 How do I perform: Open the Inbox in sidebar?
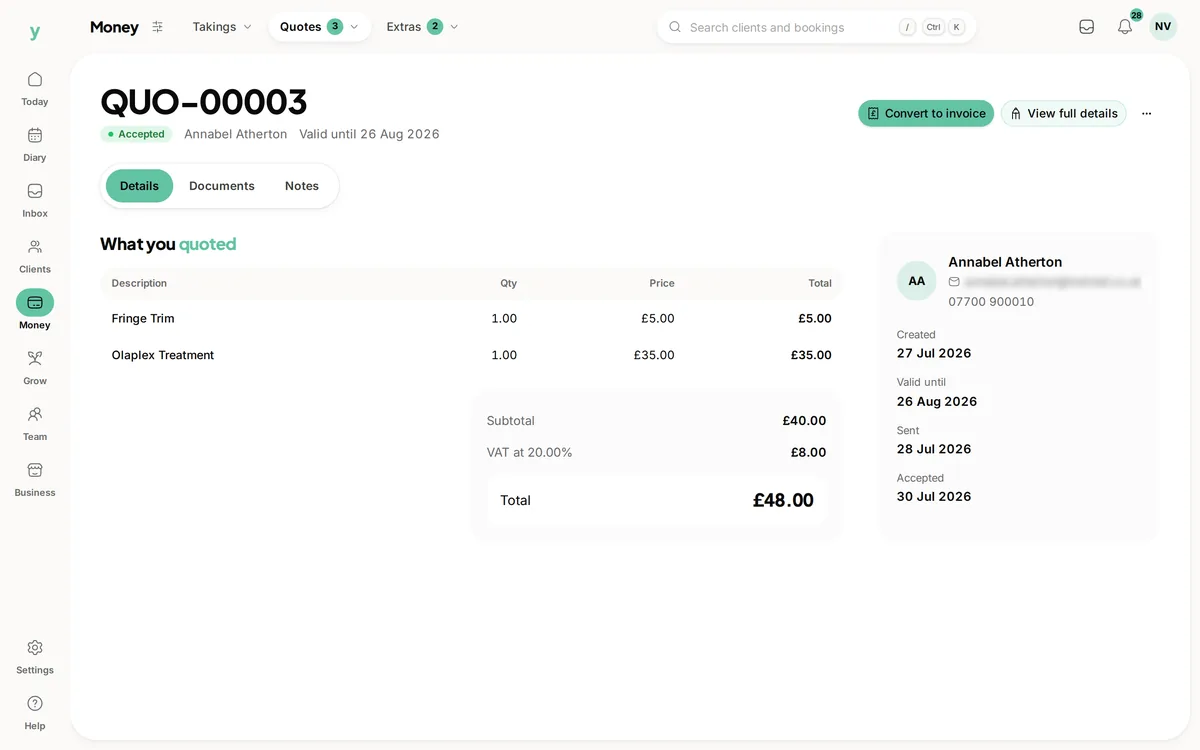35,191
